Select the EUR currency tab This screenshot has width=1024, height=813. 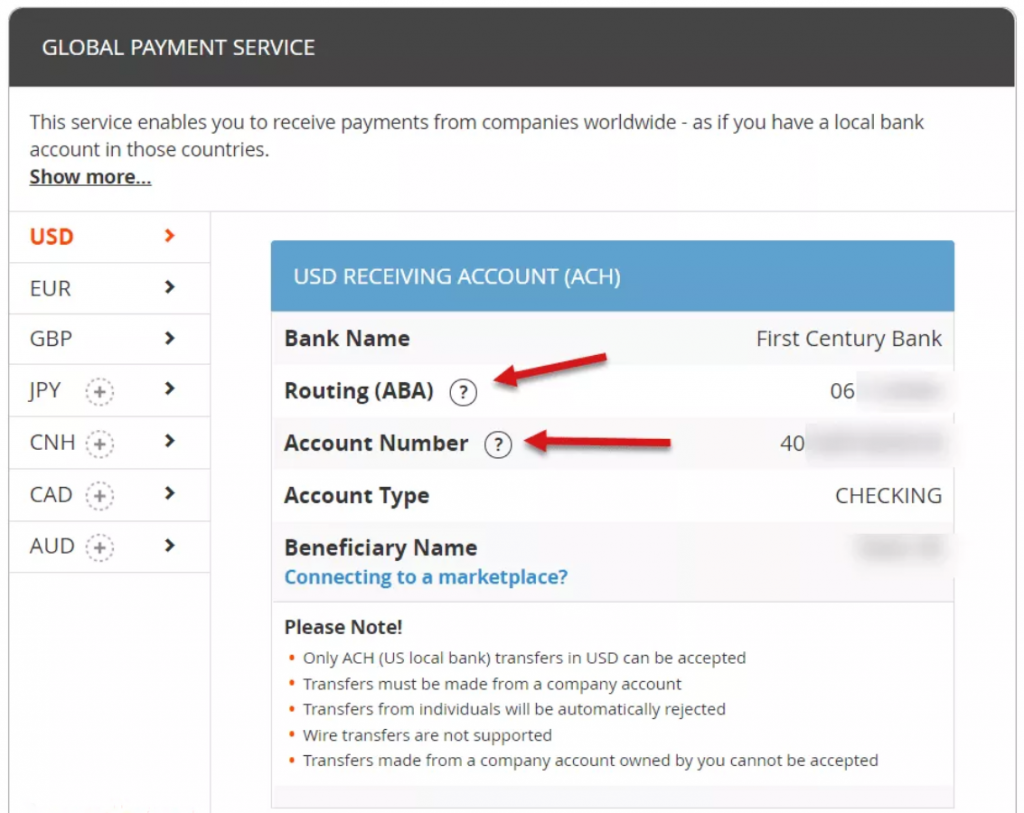pyautogui.click(x=109, y=288)
